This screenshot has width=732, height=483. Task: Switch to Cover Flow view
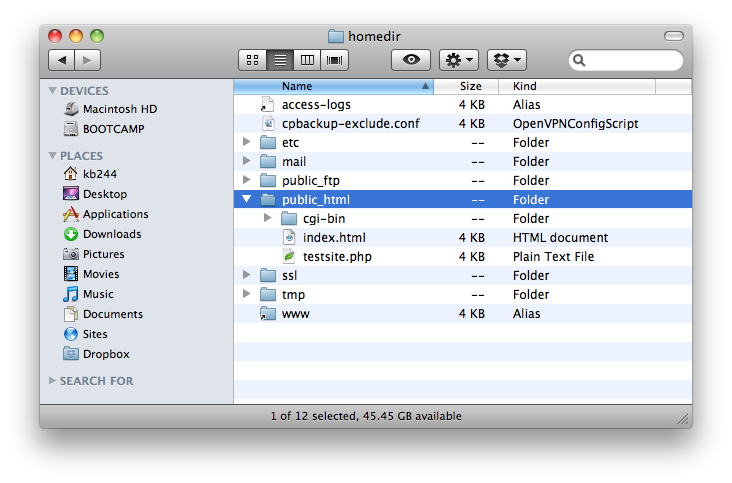pyautogui.click(x=334, y=60)
